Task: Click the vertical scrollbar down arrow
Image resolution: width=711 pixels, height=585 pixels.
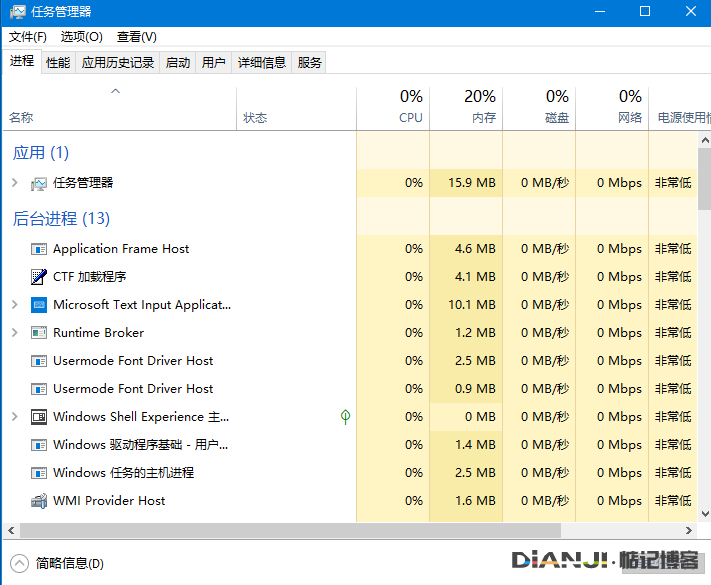Action: click(705, 514)
